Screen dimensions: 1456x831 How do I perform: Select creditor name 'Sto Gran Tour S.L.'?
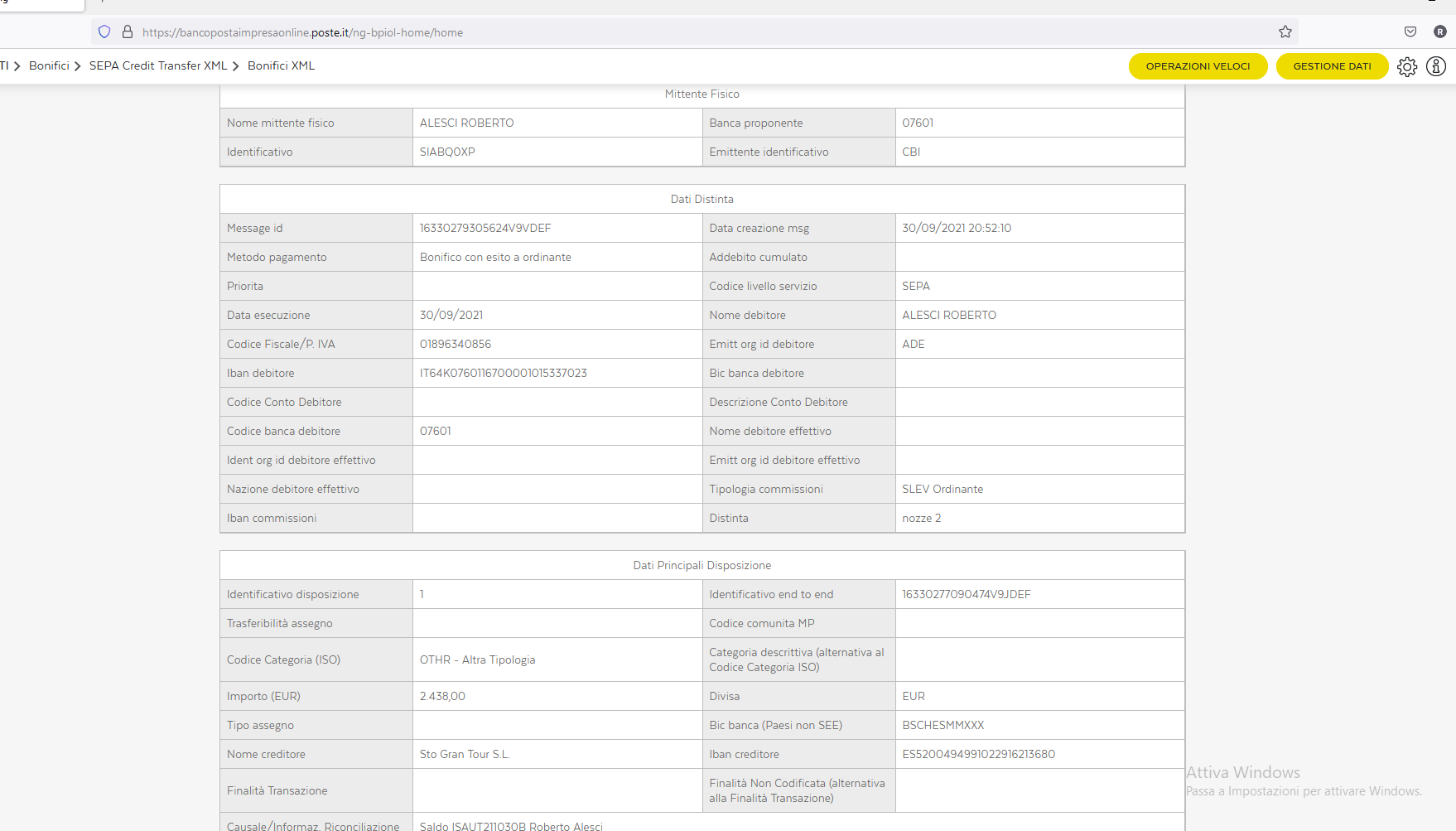click(x=465, y=755)
